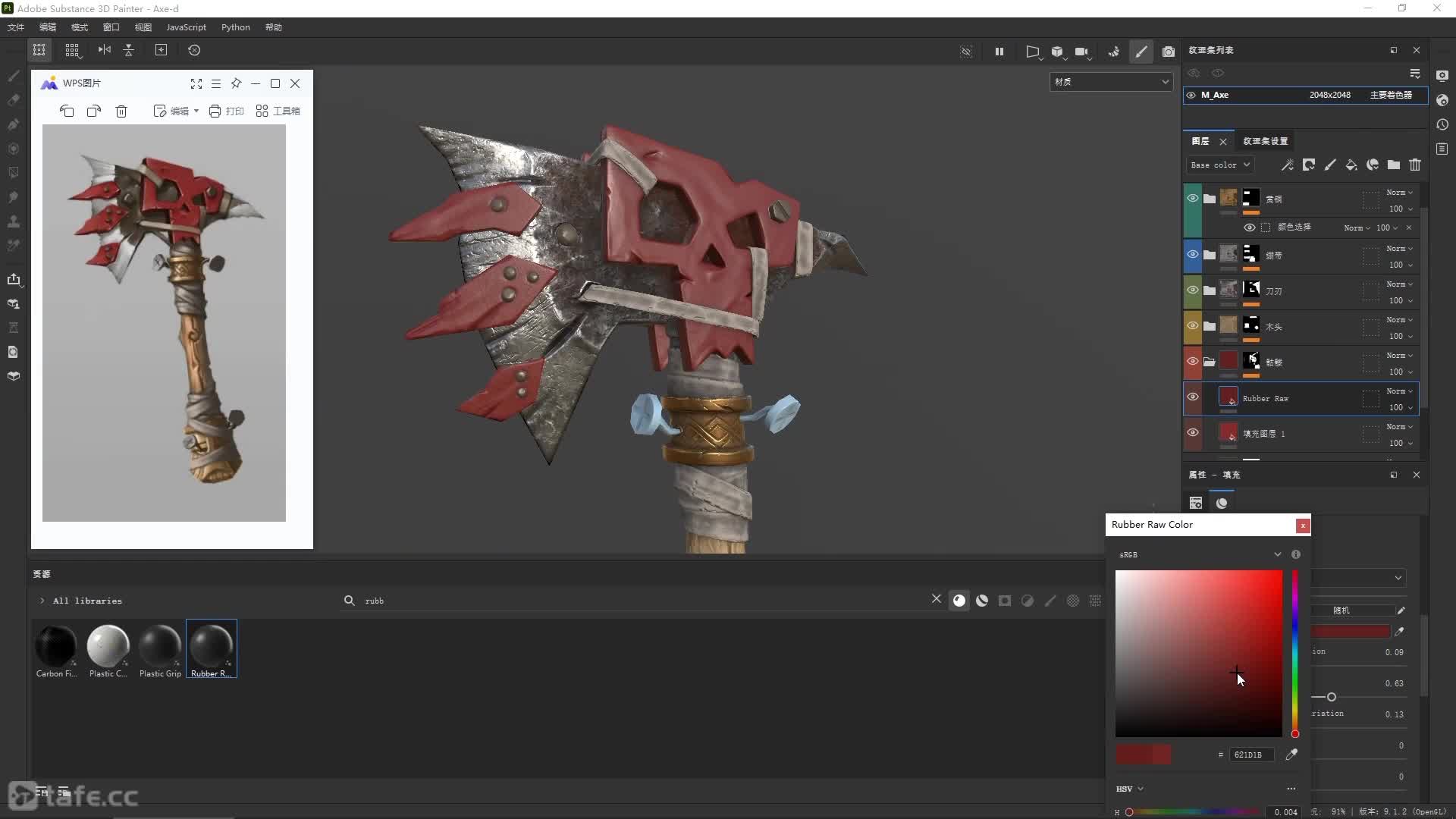Select the painting mode brush icon in toolbar
Image resolution: width=1456 pixels, height=819 pixels.
coord(1141,52)
